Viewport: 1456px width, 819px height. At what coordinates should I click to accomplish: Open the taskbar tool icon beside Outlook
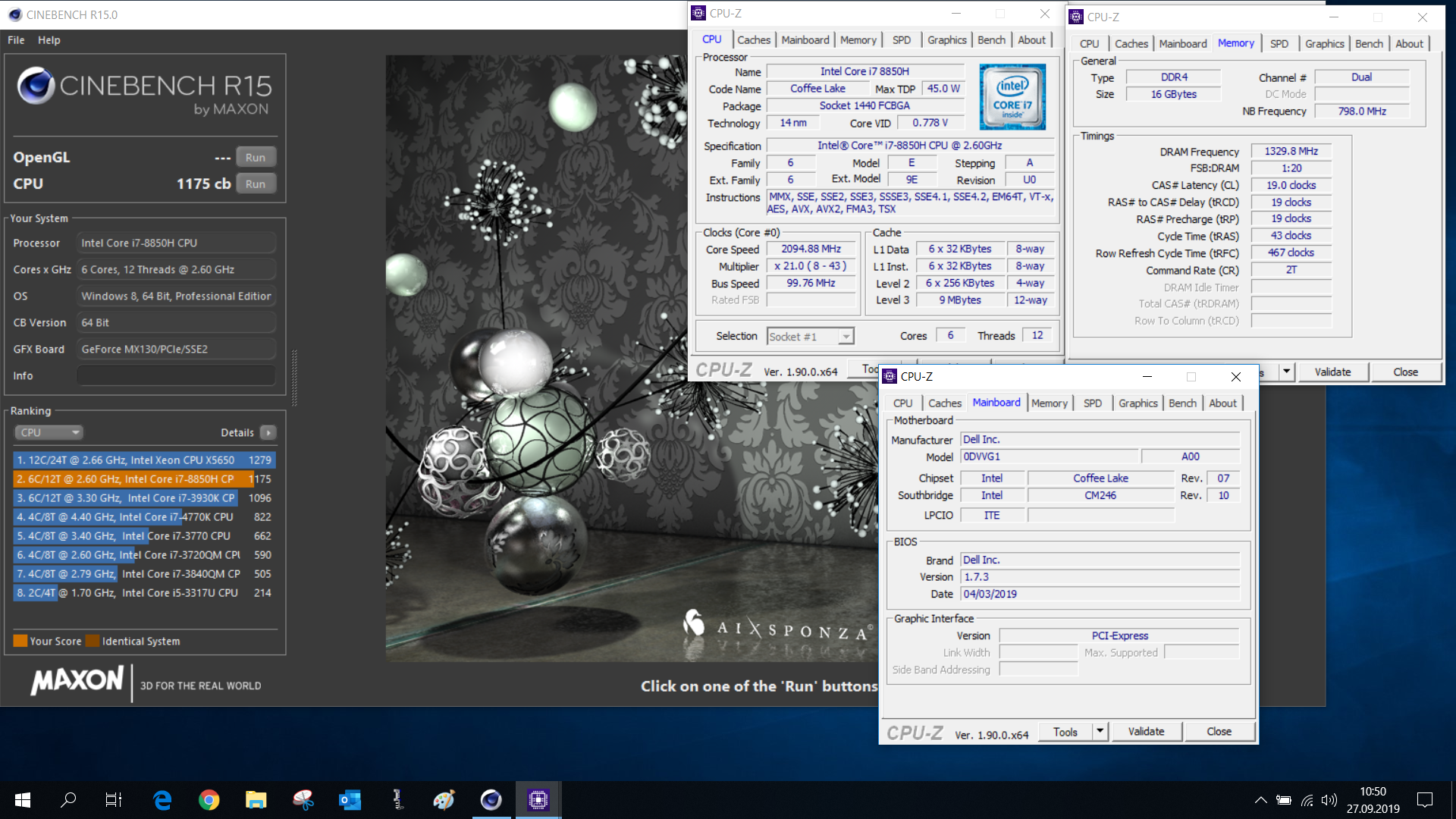(397, 799)
